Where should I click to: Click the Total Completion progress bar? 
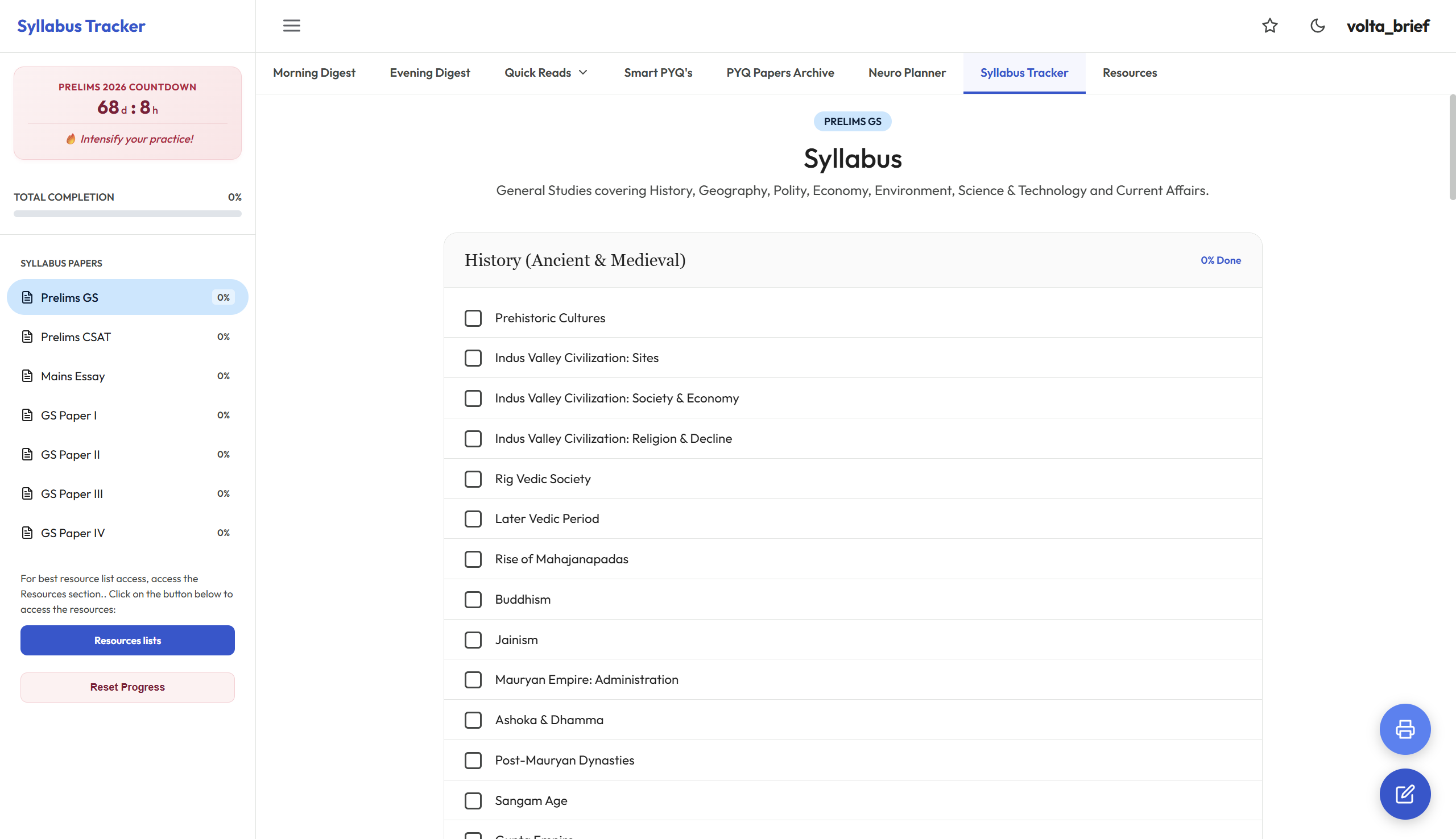(x=127, y=214)
